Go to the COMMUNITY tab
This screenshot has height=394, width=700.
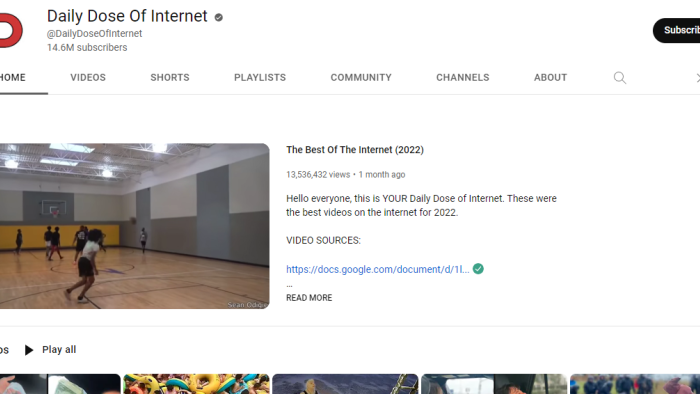coord(361,78)
